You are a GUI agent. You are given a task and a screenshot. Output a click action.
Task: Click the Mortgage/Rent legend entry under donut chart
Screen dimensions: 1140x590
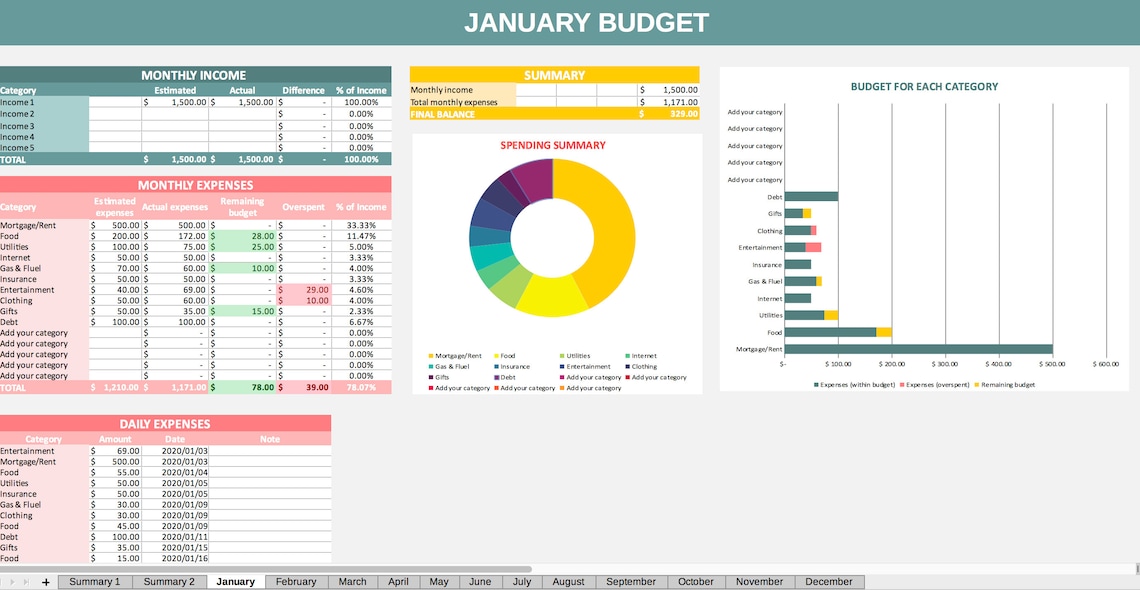click(x=455, y=356)
